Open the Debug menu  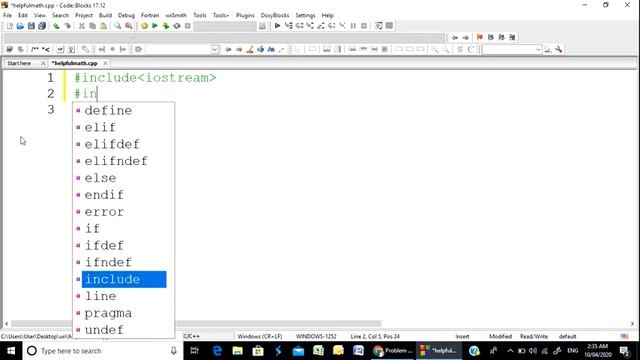[126, 15]
